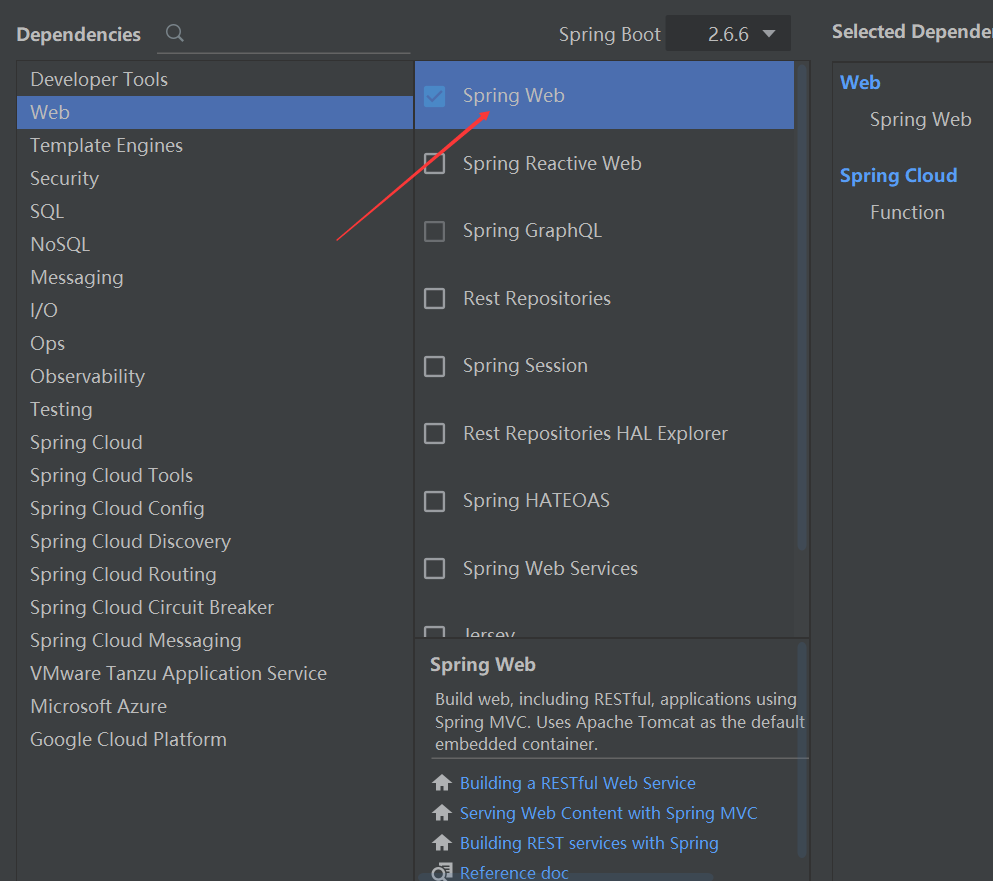Click the Spring Reactive Web label
Viewport: 993px width, 881px height.
tap(552, 163)
